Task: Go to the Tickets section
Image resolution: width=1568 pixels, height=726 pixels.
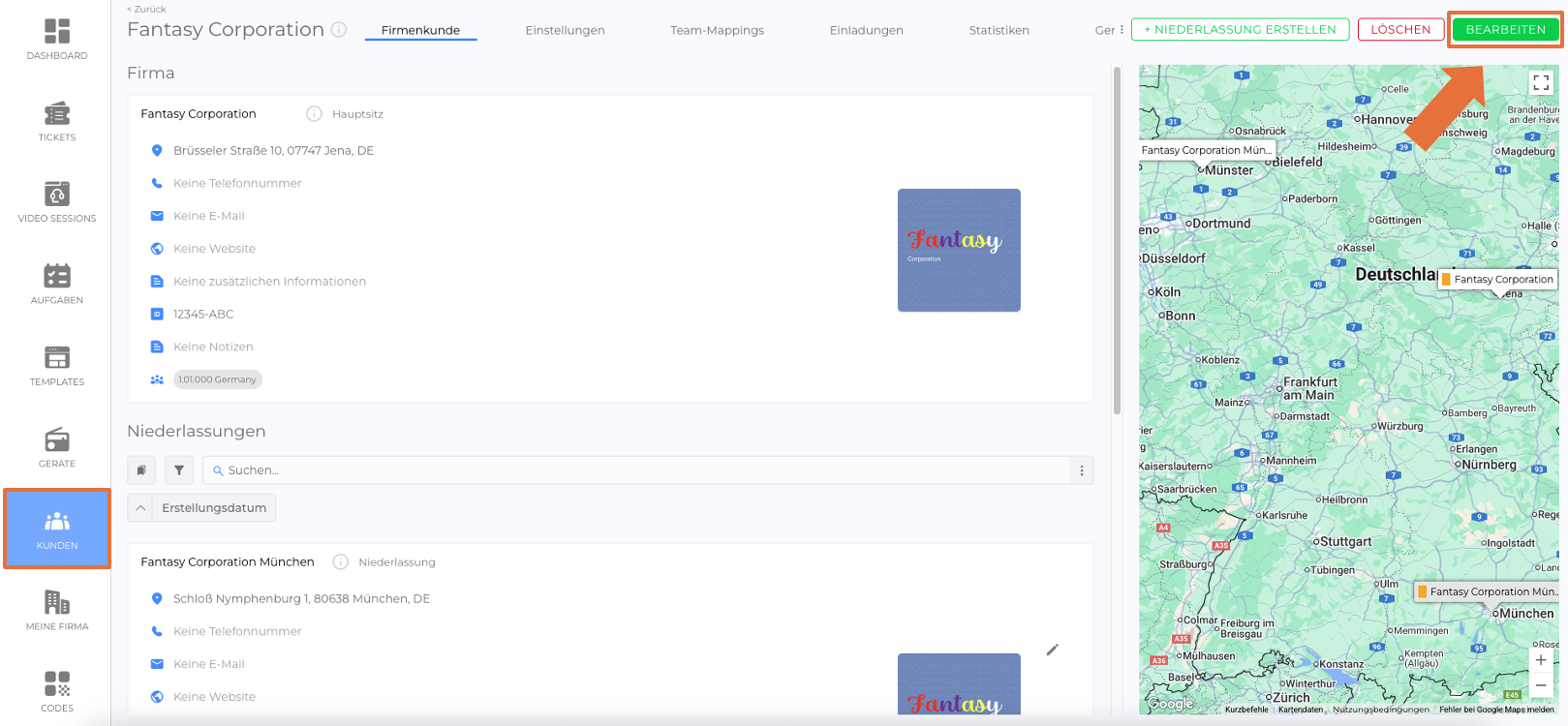Action: (57, 121)
